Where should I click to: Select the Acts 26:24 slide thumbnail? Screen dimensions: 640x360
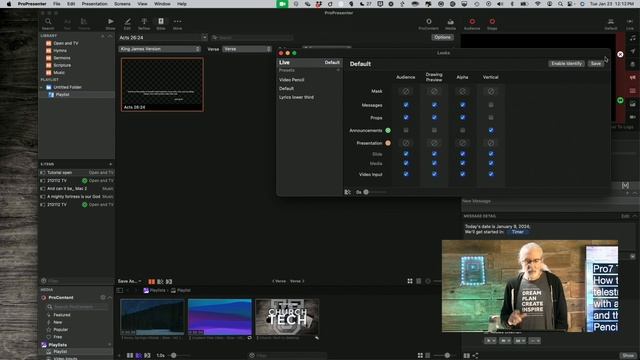pos(162,84)
